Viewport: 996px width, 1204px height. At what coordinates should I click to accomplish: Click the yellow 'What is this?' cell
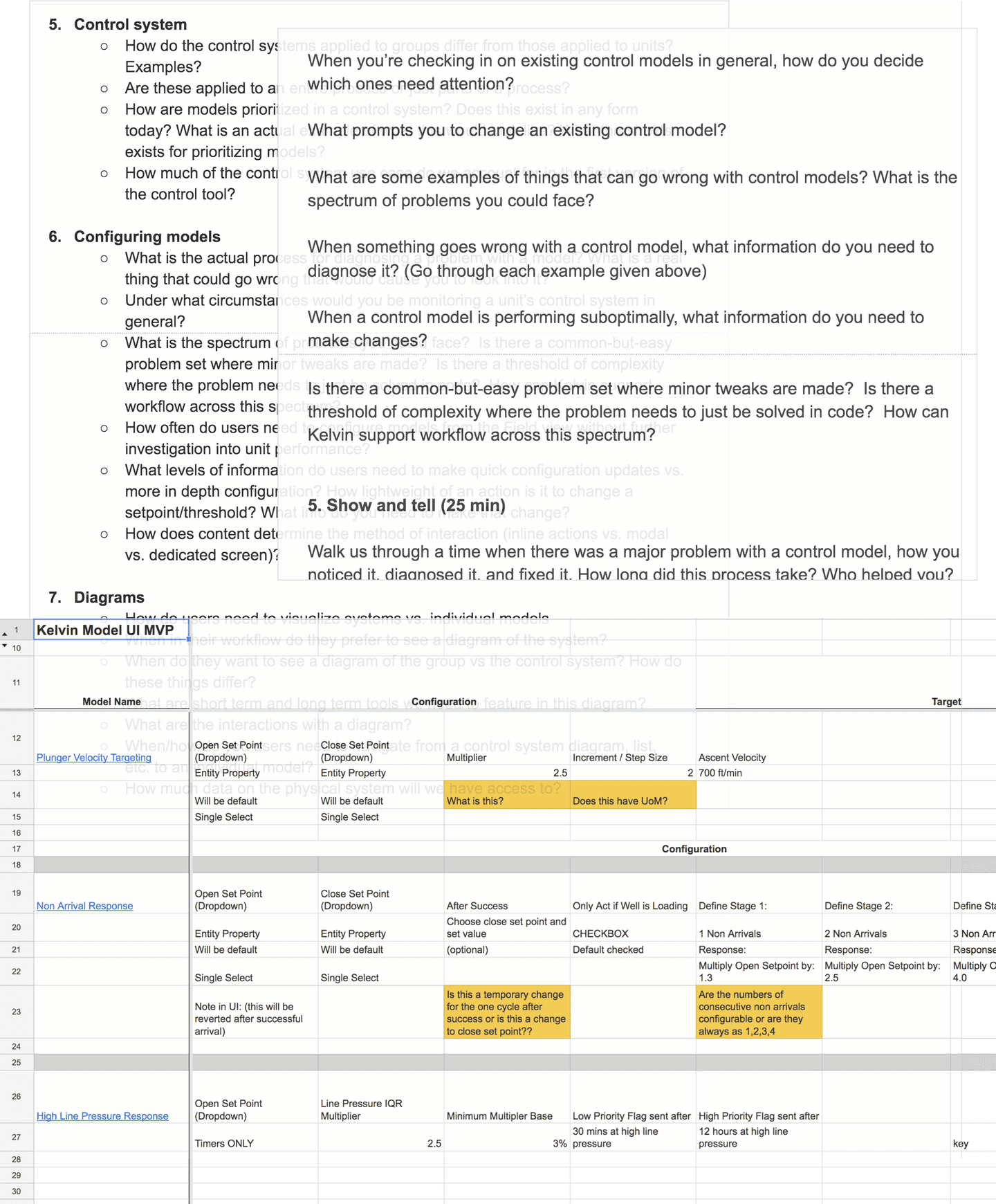click(507, 794)
